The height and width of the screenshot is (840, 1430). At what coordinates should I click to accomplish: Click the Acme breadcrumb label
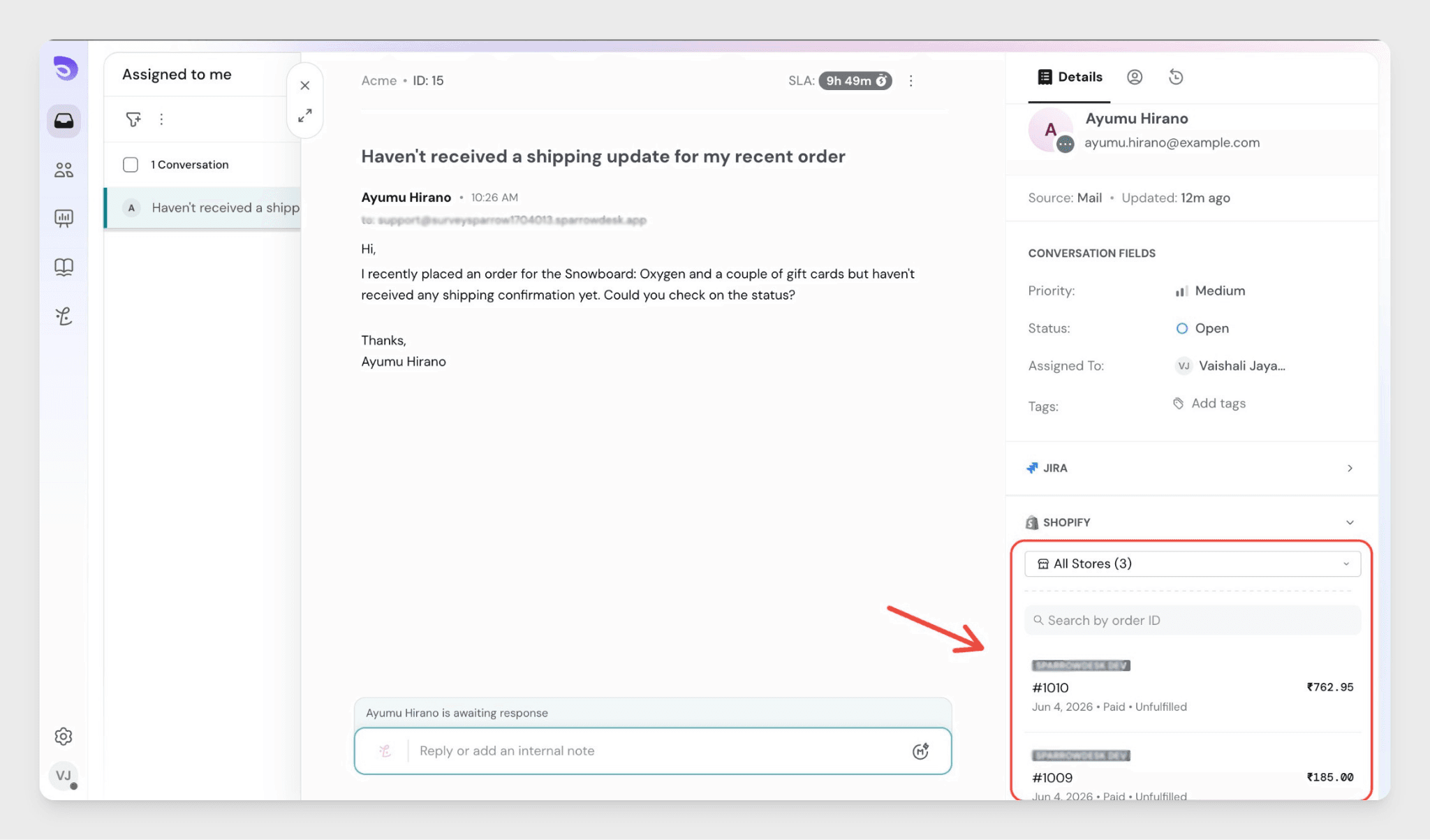tap(379, 80)
